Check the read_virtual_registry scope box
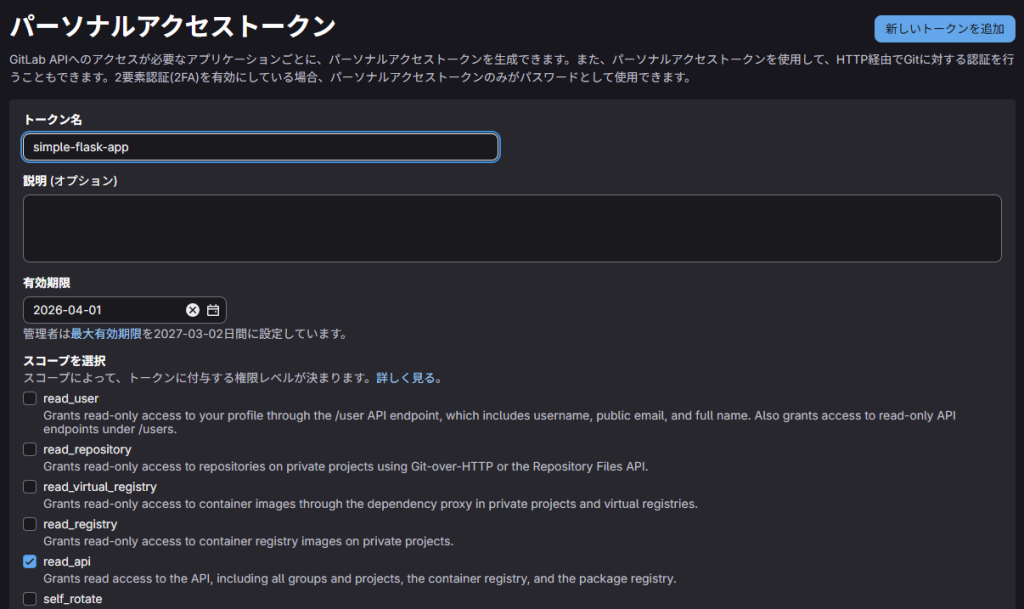1024x609 pixels. click(30, 487)
